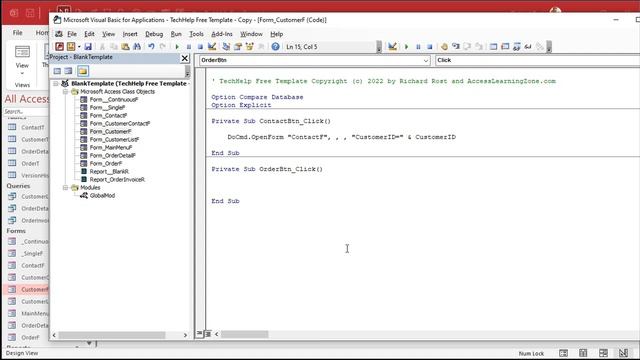Select the GlobalMod module
Screen dimensions: 640x360
click(x=102, y=196)
